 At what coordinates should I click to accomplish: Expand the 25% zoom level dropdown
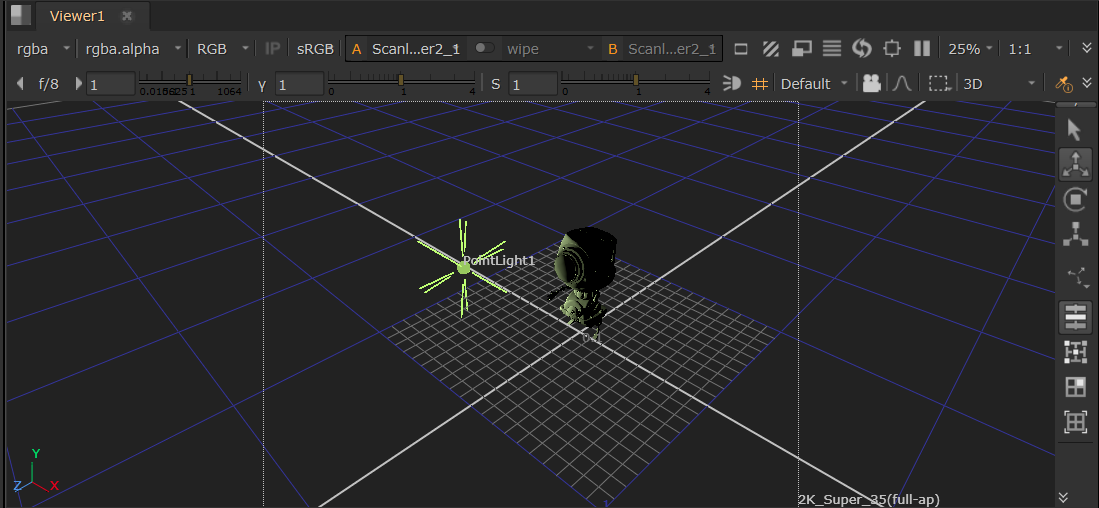(970, 48)
